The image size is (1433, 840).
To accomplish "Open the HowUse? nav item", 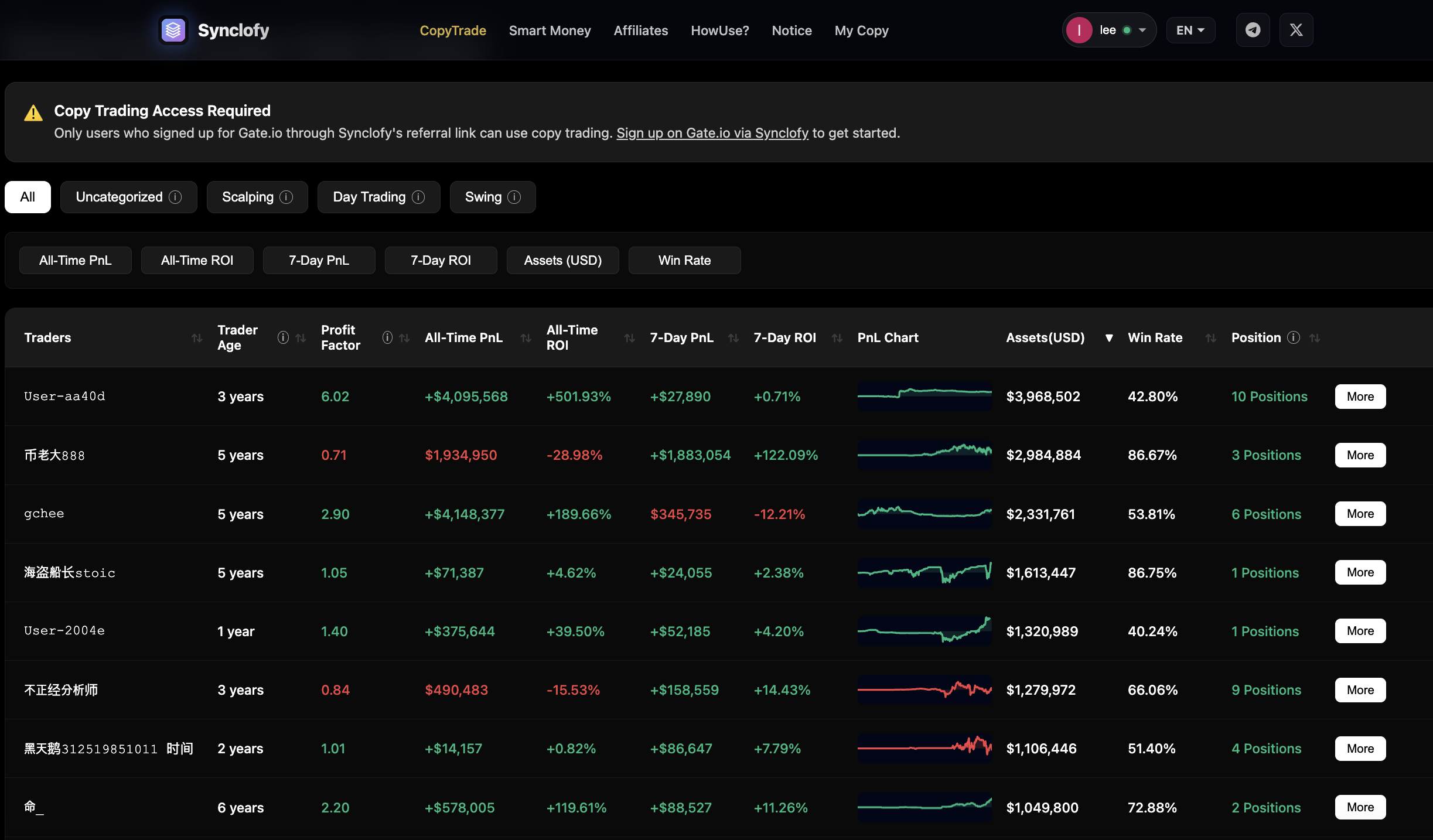I will pos(719,30).
